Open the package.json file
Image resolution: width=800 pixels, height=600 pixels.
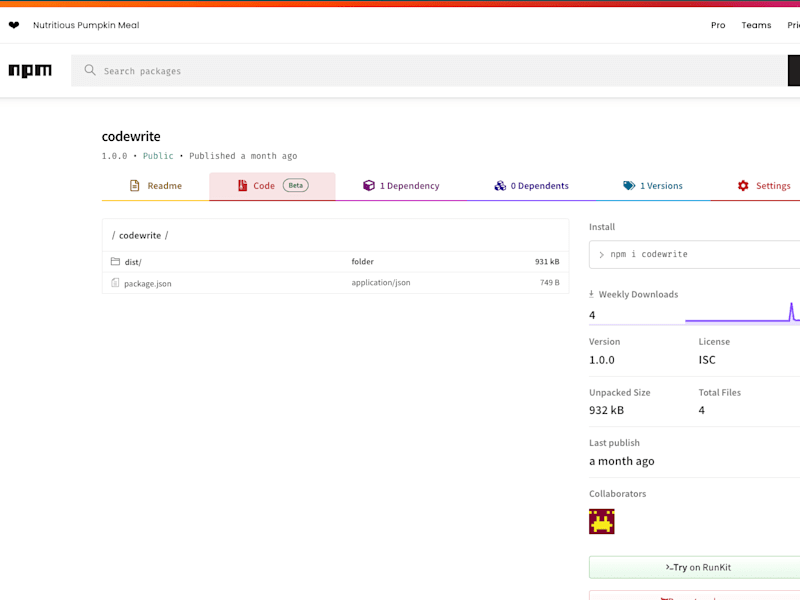tap(148, 284)
